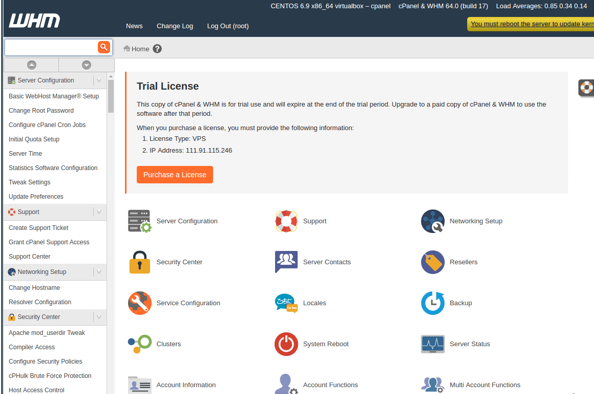Open the Server Contacts icon

pos(286,262)
